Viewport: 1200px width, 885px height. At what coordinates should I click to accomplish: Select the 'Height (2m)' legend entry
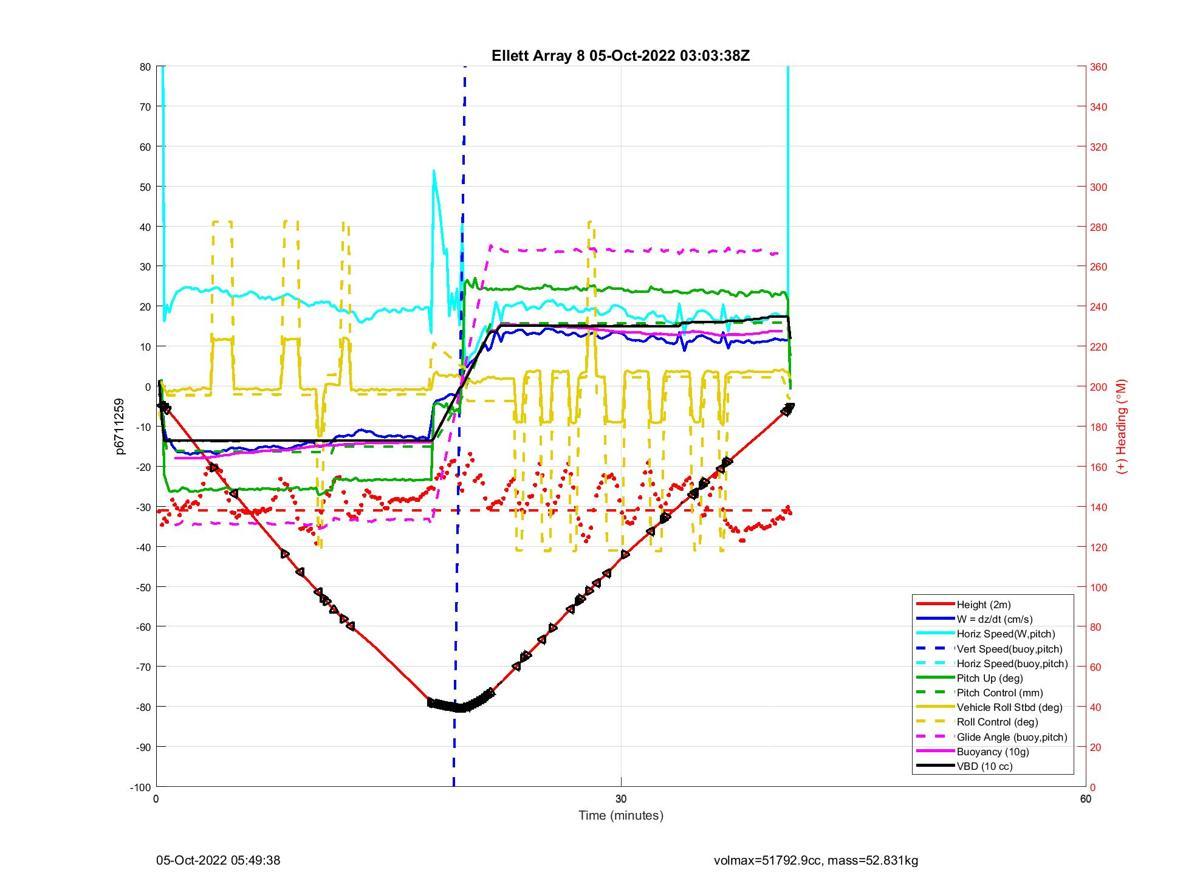pos(983,604)
